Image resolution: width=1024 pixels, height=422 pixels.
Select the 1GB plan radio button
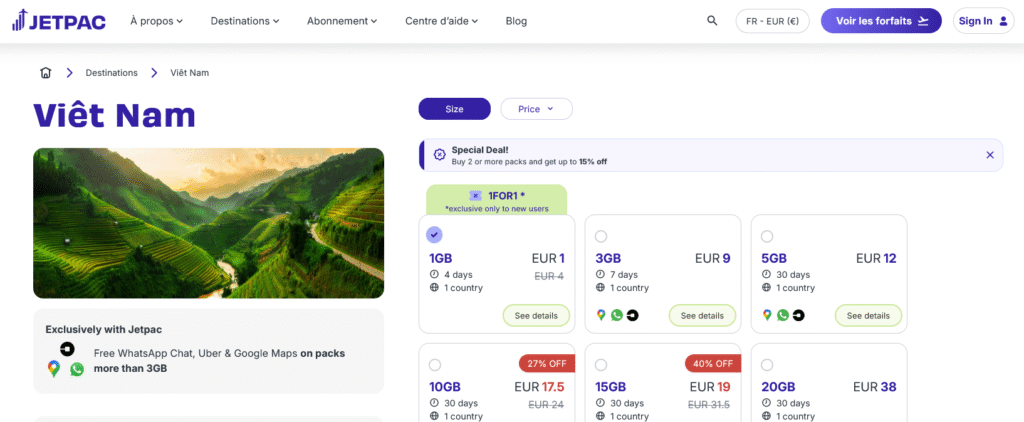[x=434, y=235]
